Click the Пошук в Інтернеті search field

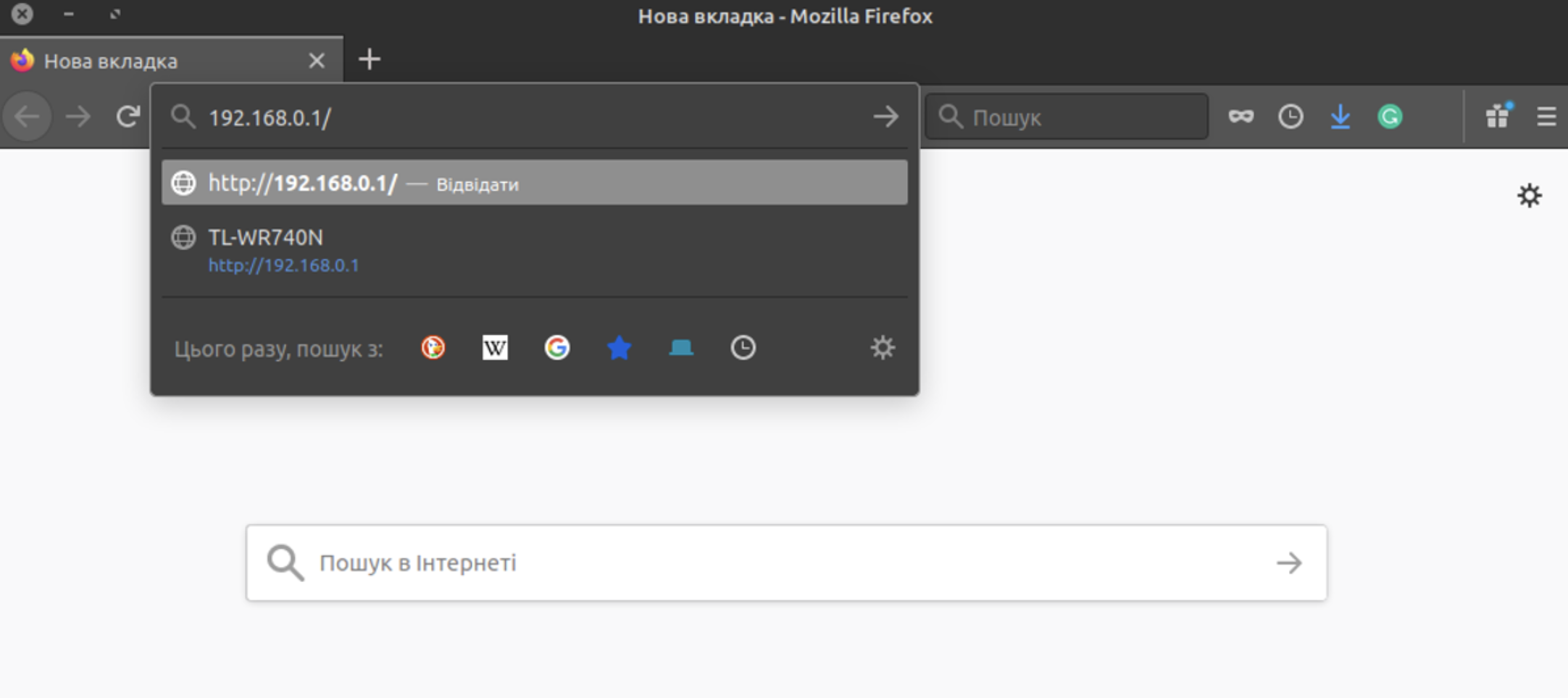(x=786, y=562)
